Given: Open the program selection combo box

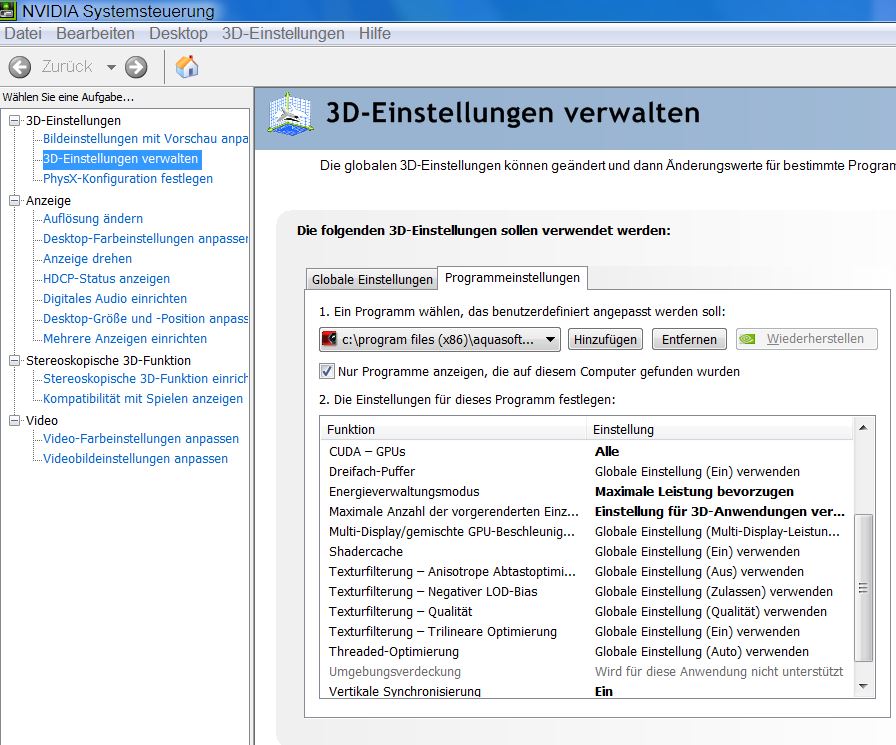Looking at the screenshot, I should (440, 339).
